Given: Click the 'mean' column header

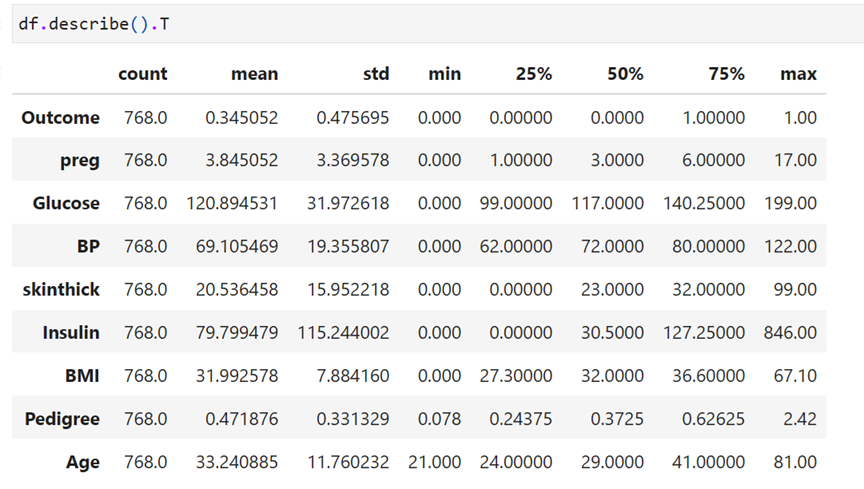Looking at the screenshot, I should (254, 74).
